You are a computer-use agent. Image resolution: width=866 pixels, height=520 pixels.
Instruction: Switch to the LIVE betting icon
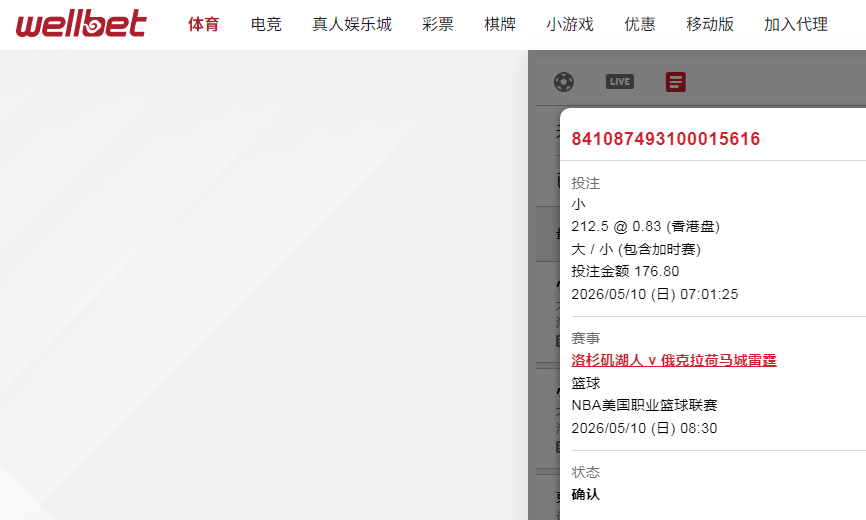click(x=620, y=82)
